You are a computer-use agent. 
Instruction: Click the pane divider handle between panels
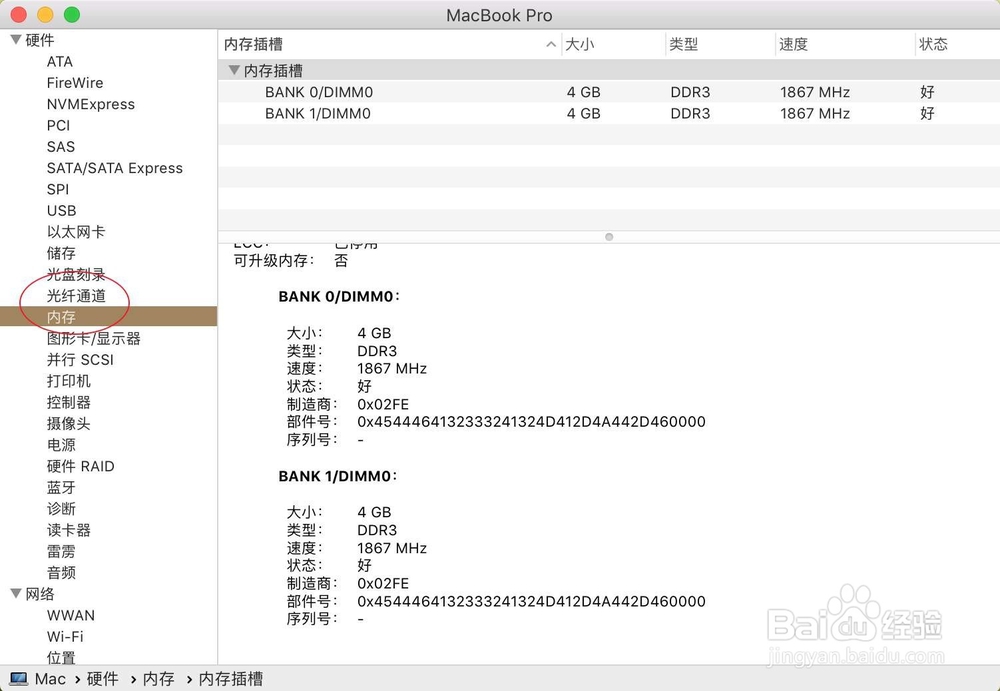(608, 236)
